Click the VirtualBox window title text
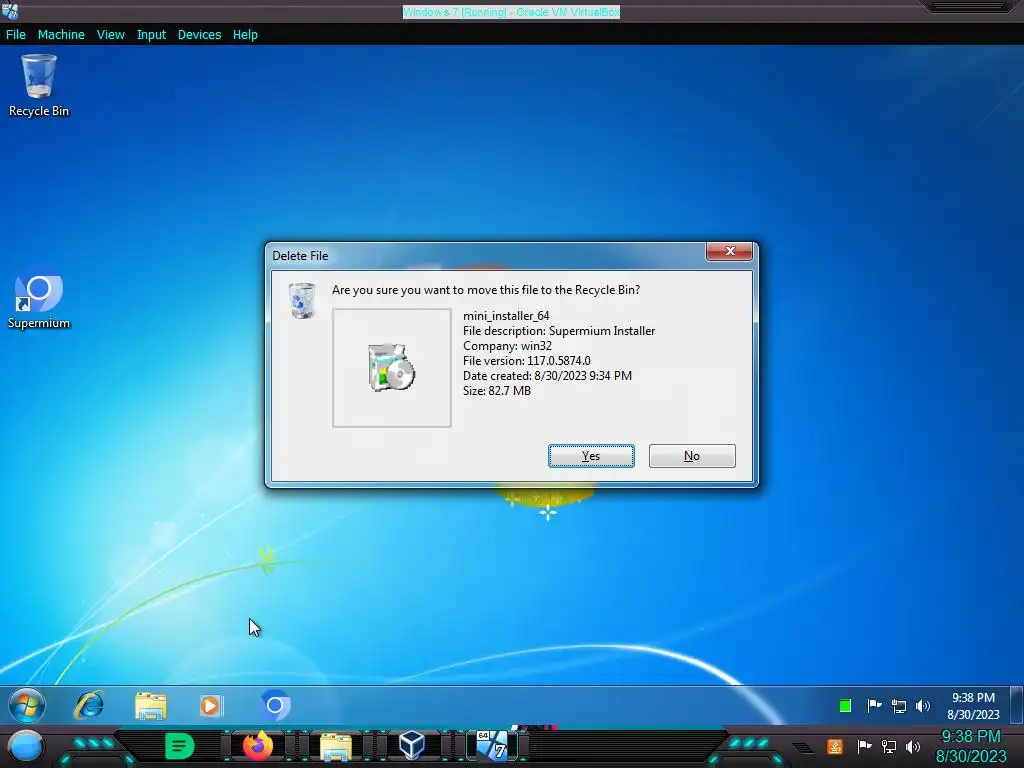This screenshot has height=768, width=1024. click(x=511, y=12)
